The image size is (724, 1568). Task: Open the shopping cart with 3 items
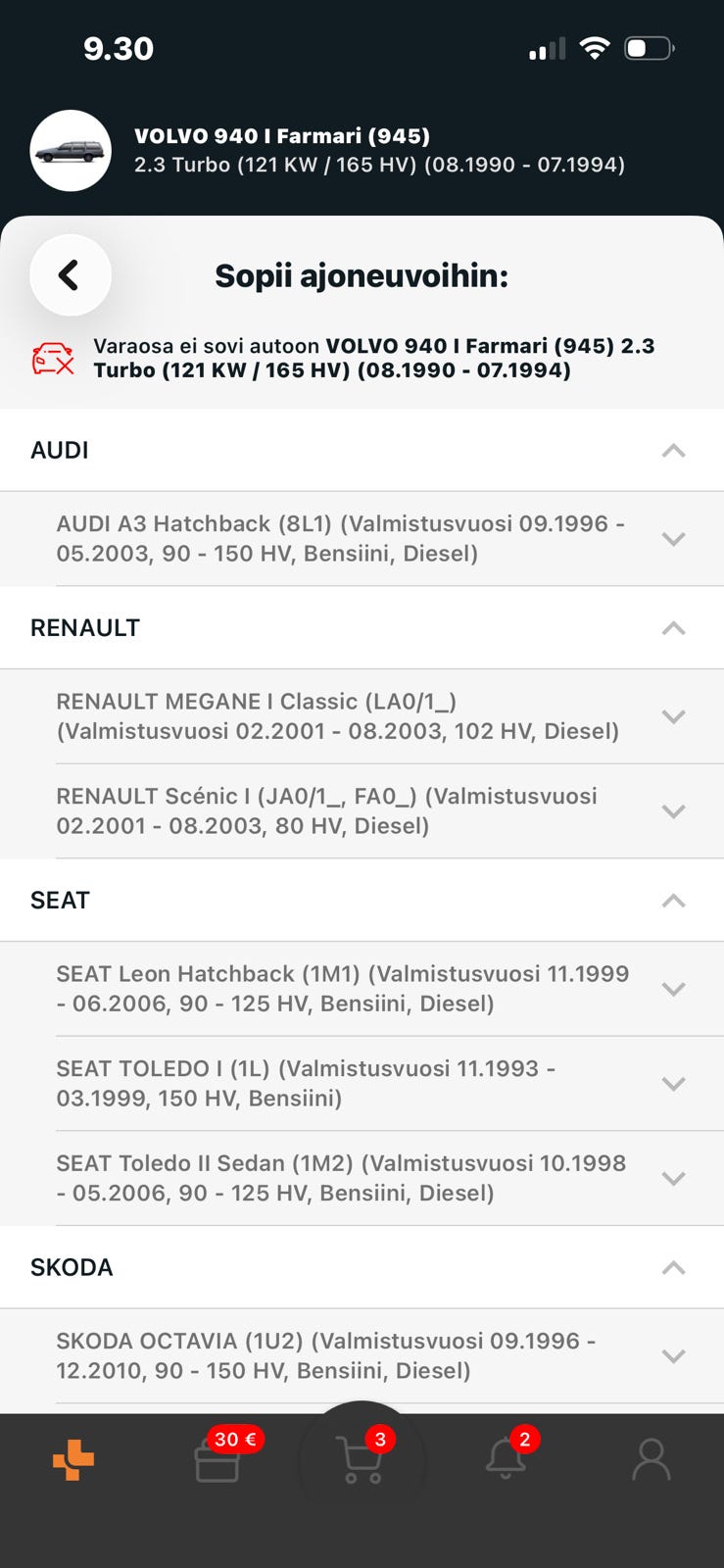tap(360, 1460)
